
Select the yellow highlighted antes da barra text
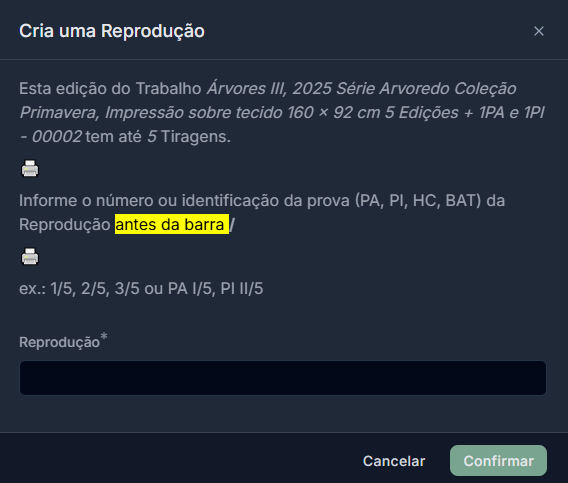tap(172, 224)
